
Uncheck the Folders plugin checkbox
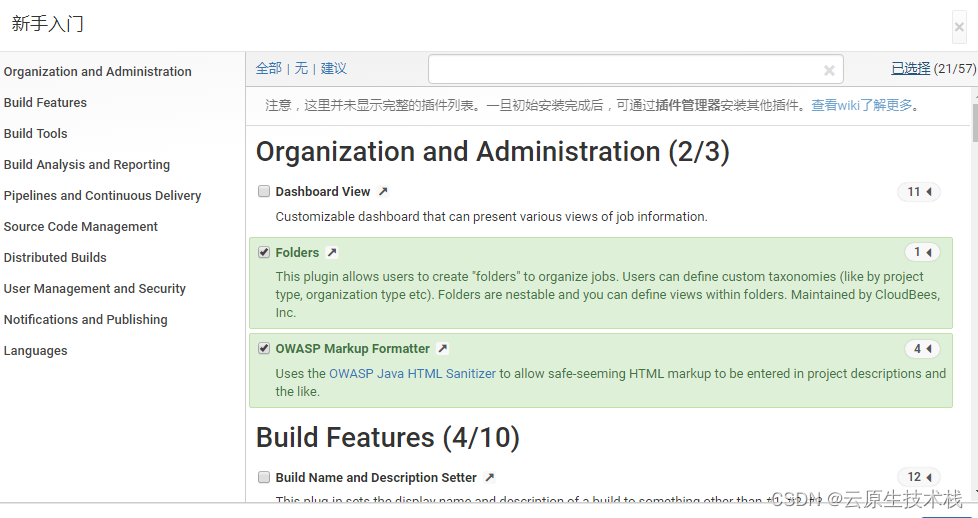pos(264,252)
